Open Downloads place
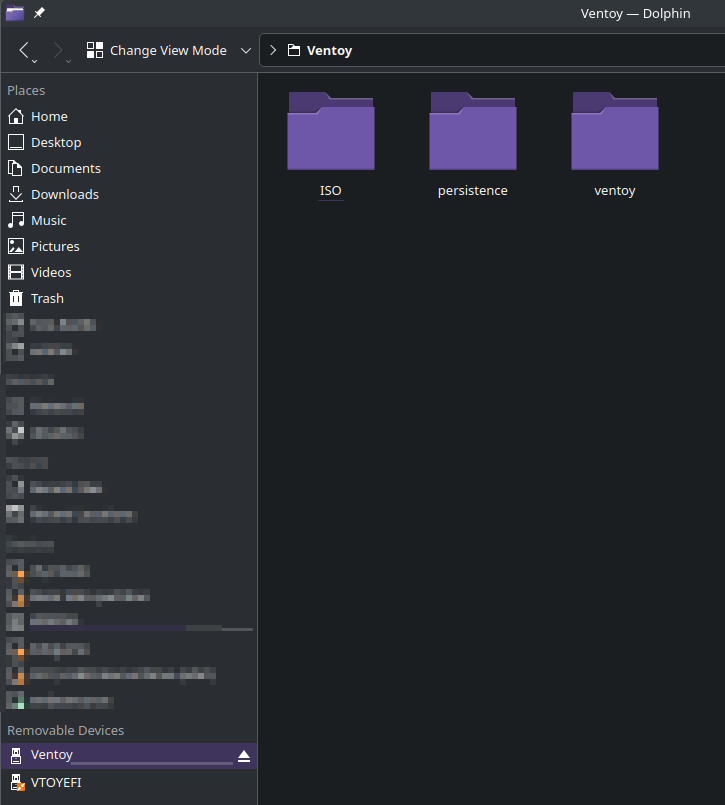 pyautogui.click(x=65, y=194)
